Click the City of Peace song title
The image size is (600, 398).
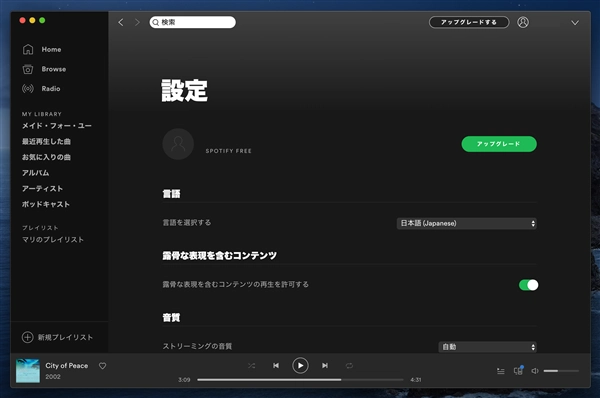(x=67, y=365)
